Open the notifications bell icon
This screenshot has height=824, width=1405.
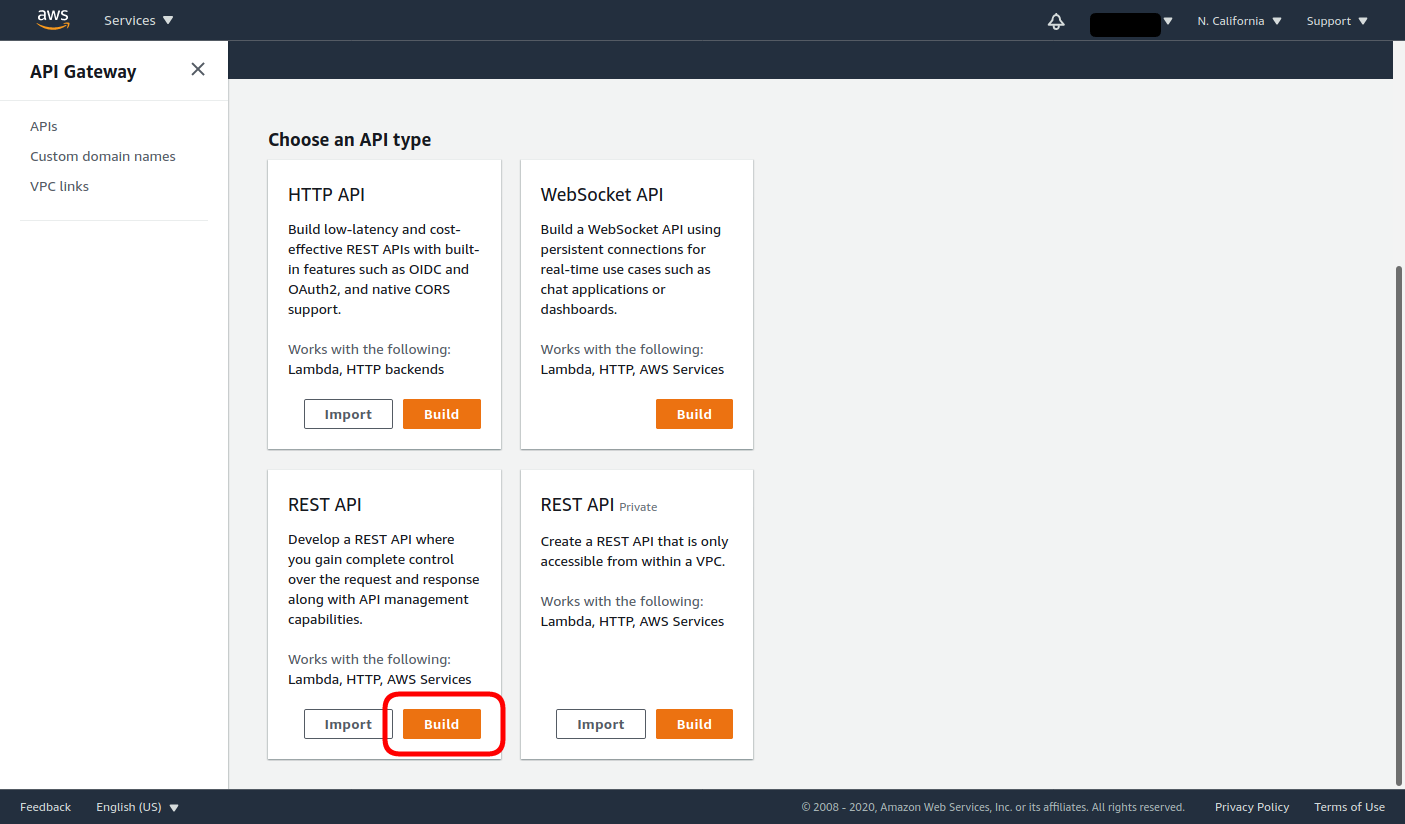tap(1056, 21)
